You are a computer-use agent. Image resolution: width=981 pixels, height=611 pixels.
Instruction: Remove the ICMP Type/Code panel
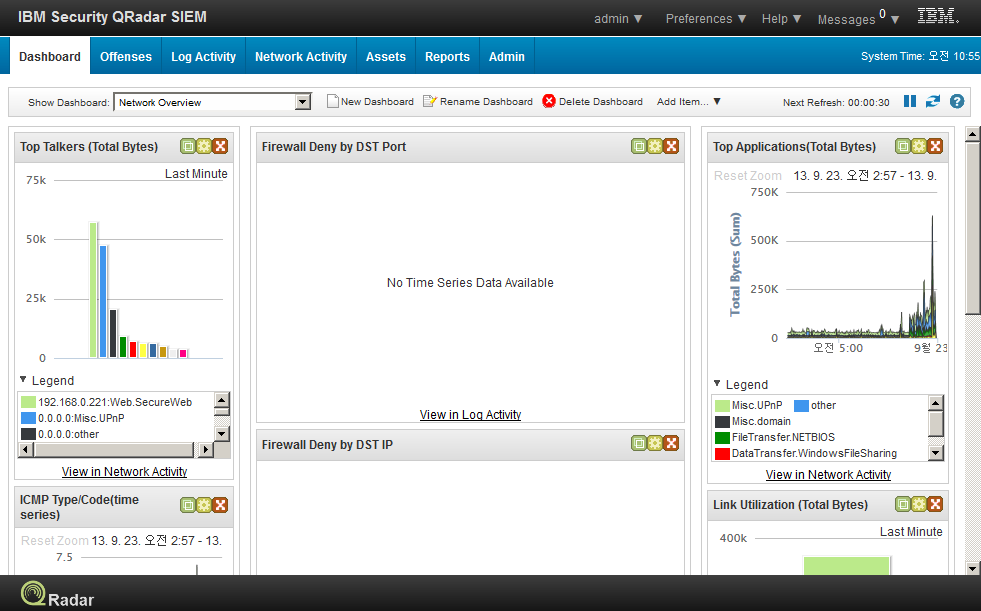[x=220, y=505]
